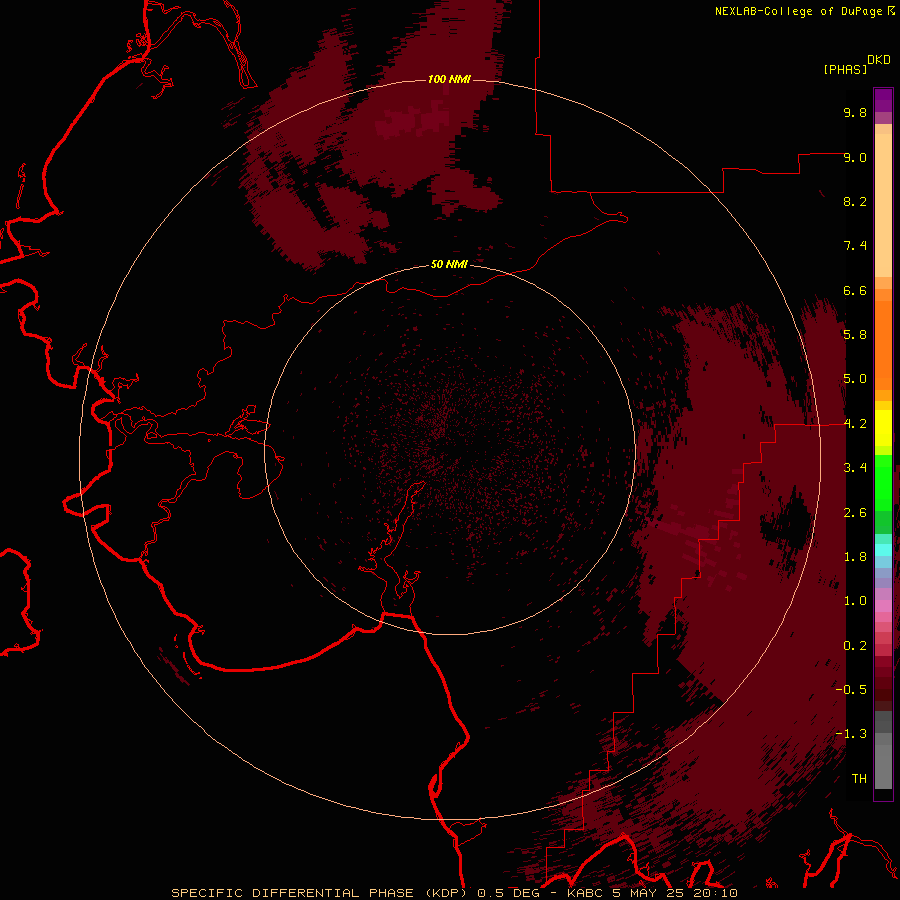Click the 0.2 legend value
The height and width of the screenshot is (900, 900).
[855, 646]
